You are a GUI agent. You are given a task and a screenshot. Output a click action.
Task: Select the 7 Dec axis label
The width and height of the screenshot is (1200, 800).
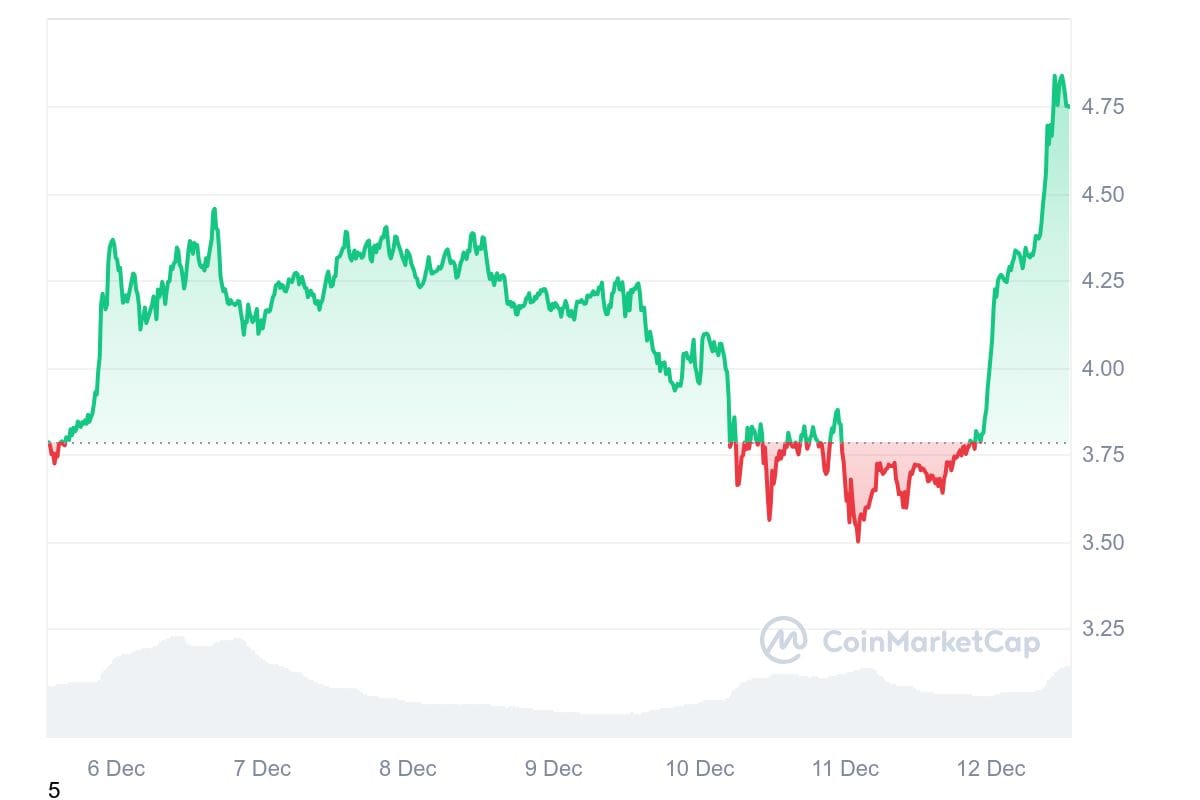tap(262, 768)
